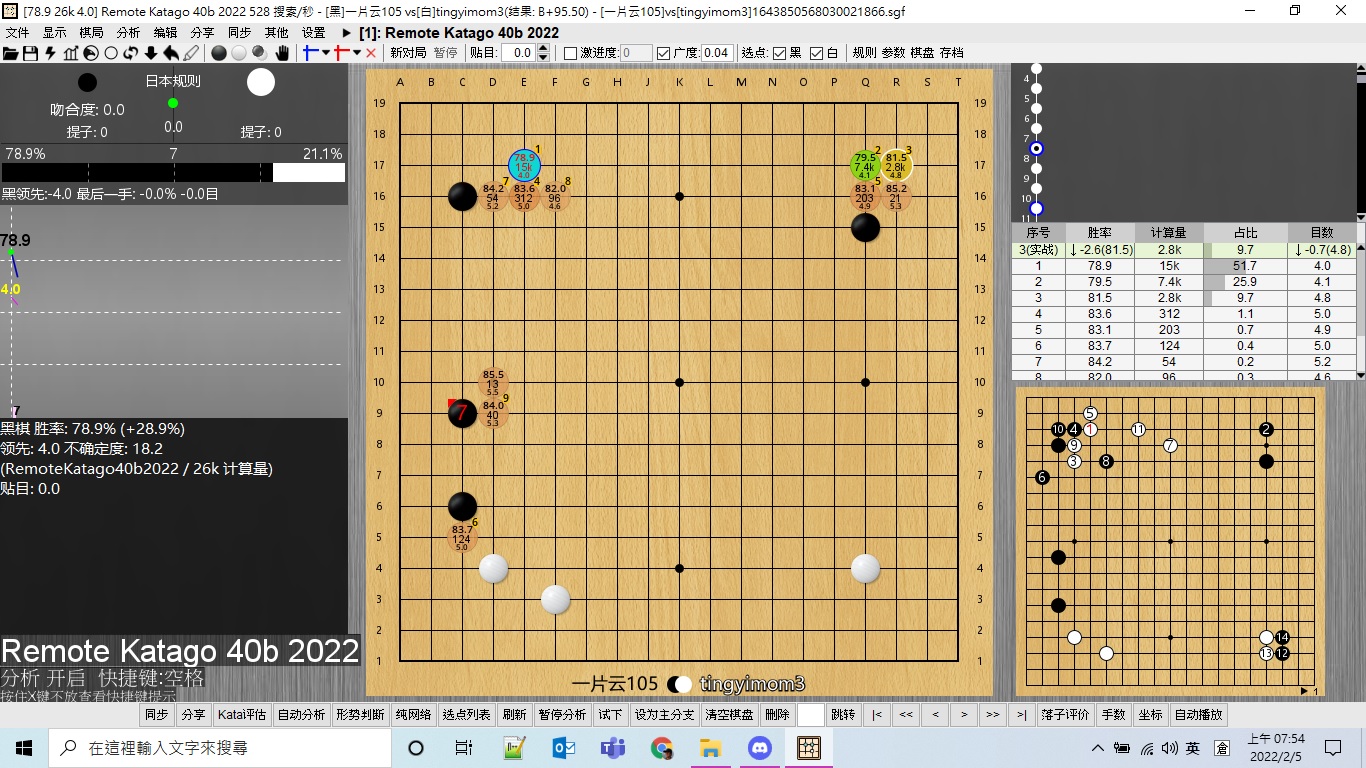Click the 自动分析 button
This screenshot has width=1366, height=768.
pyautogui.click(x=301, y=715)
